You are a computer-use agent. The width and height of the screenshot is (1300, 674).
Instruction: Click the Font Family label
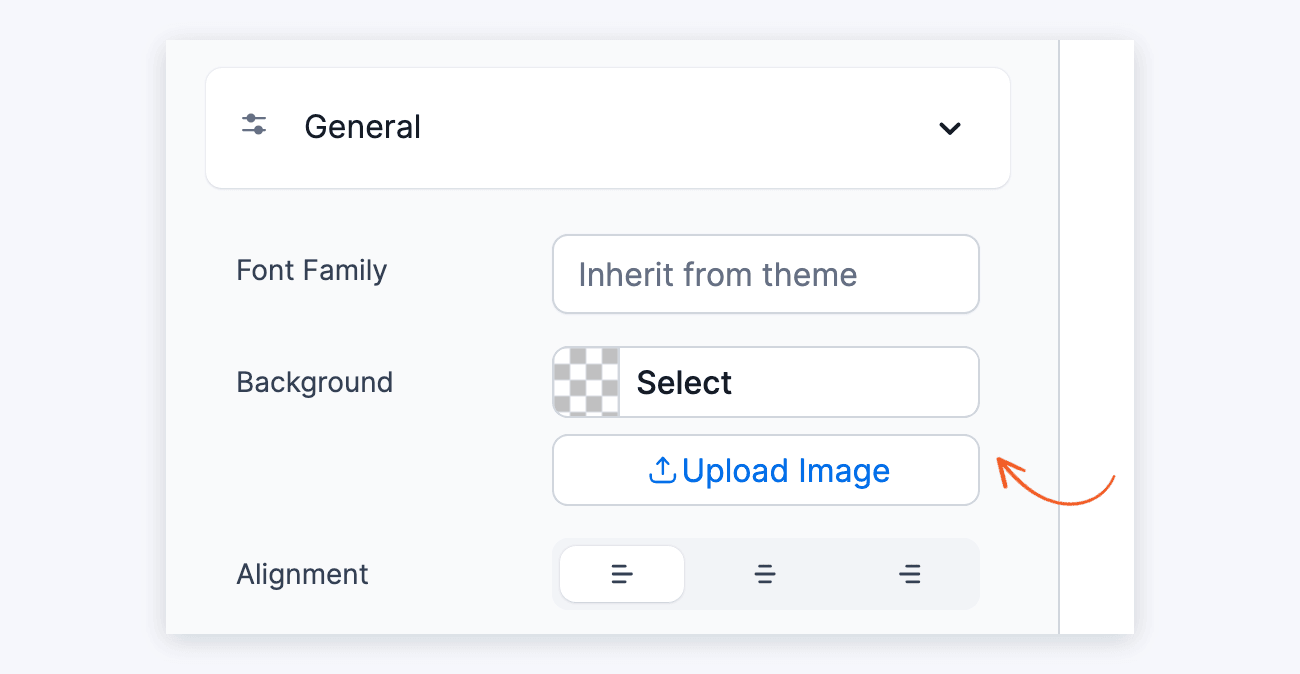click(x=312, y=271)
